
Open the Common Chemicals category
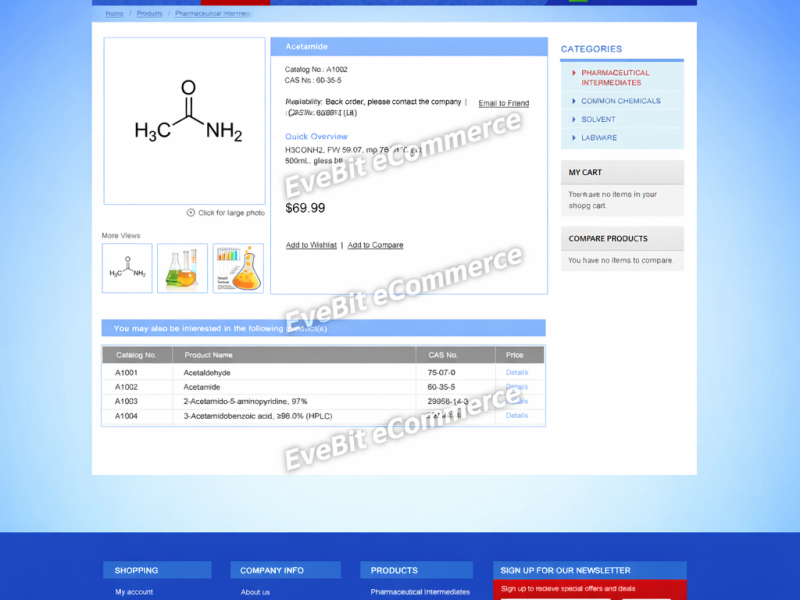(x=620, y=101)
